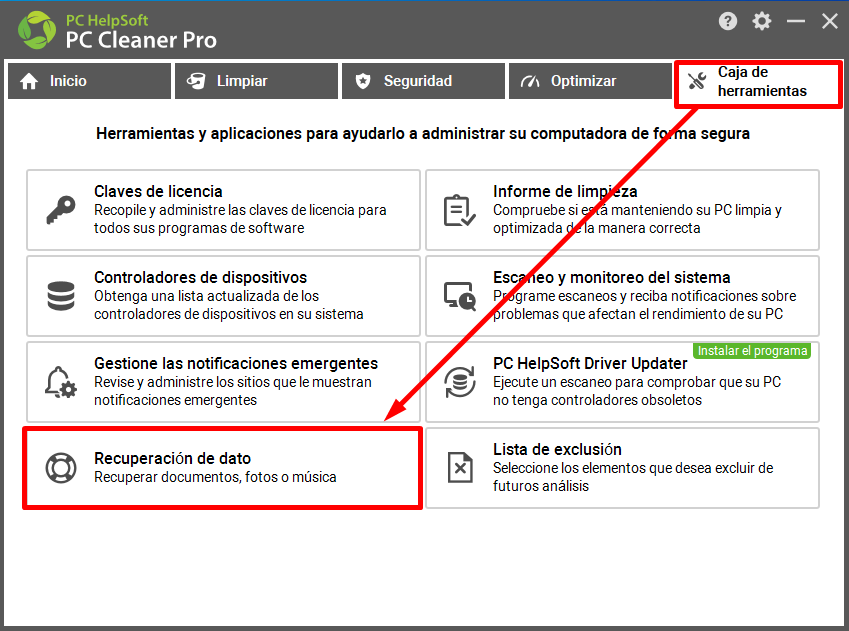The image size is (849, 631).
Task: Open Lista de exclusión tool
Action: pos(622,468)
